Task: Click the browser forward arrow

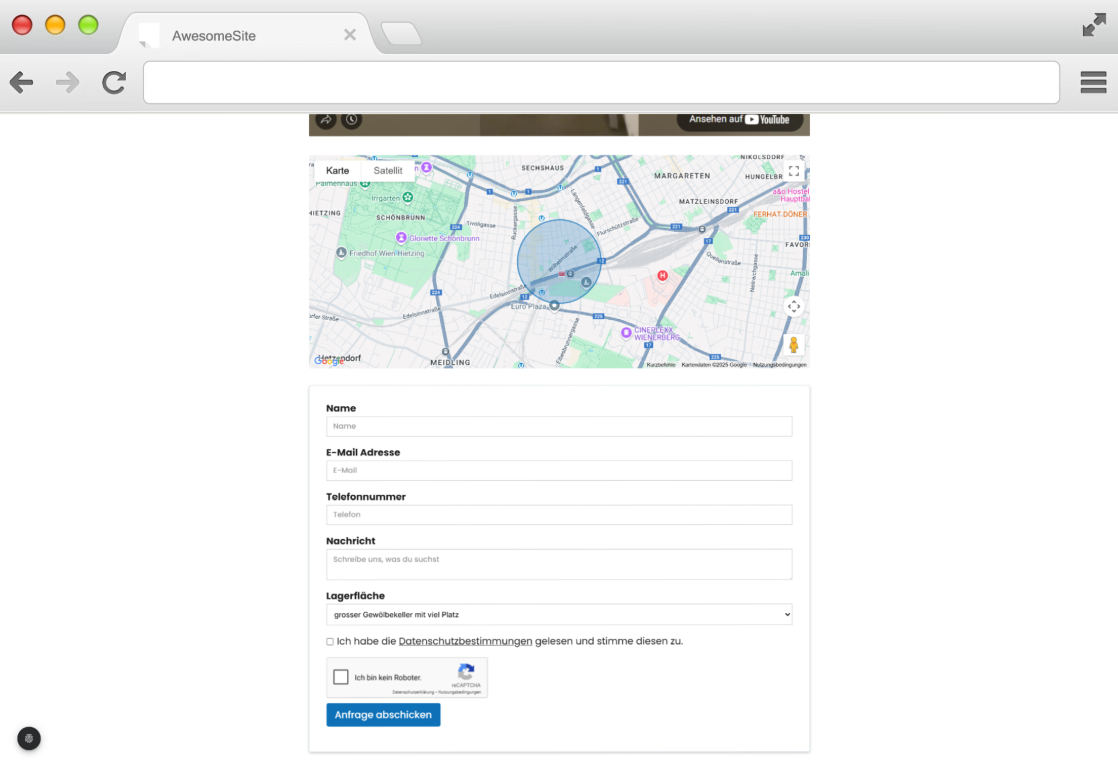Action: coord(67,83)
